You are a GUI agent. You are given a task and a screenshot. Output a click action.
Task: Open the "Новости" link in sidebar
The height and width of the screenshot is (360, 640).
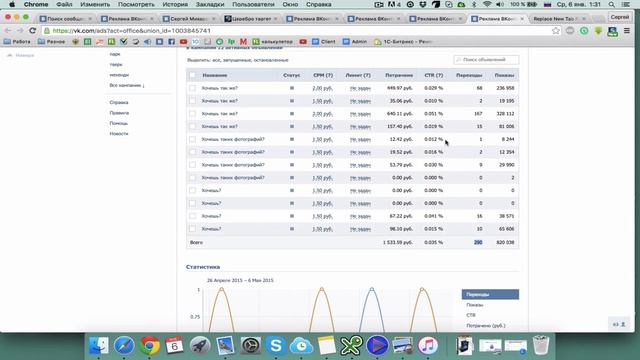pos(119,133)
